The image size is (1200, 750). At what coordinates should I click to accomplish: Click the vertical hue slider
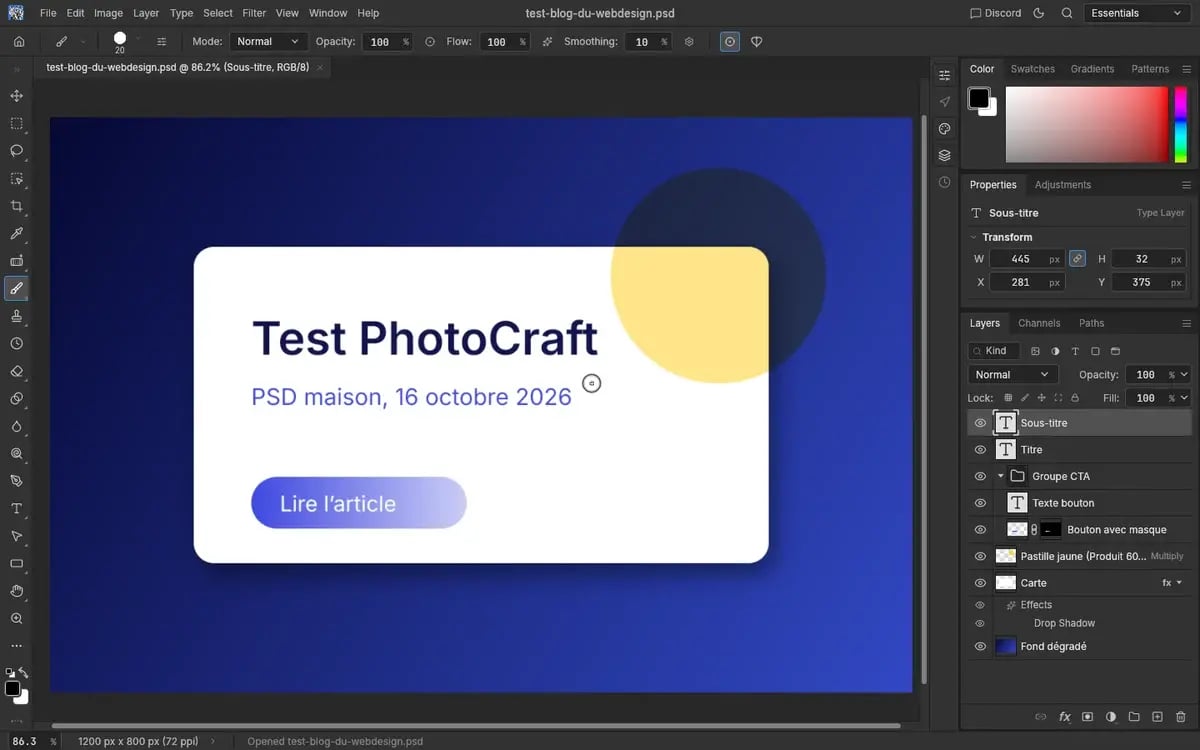(x=1181, y=124)
